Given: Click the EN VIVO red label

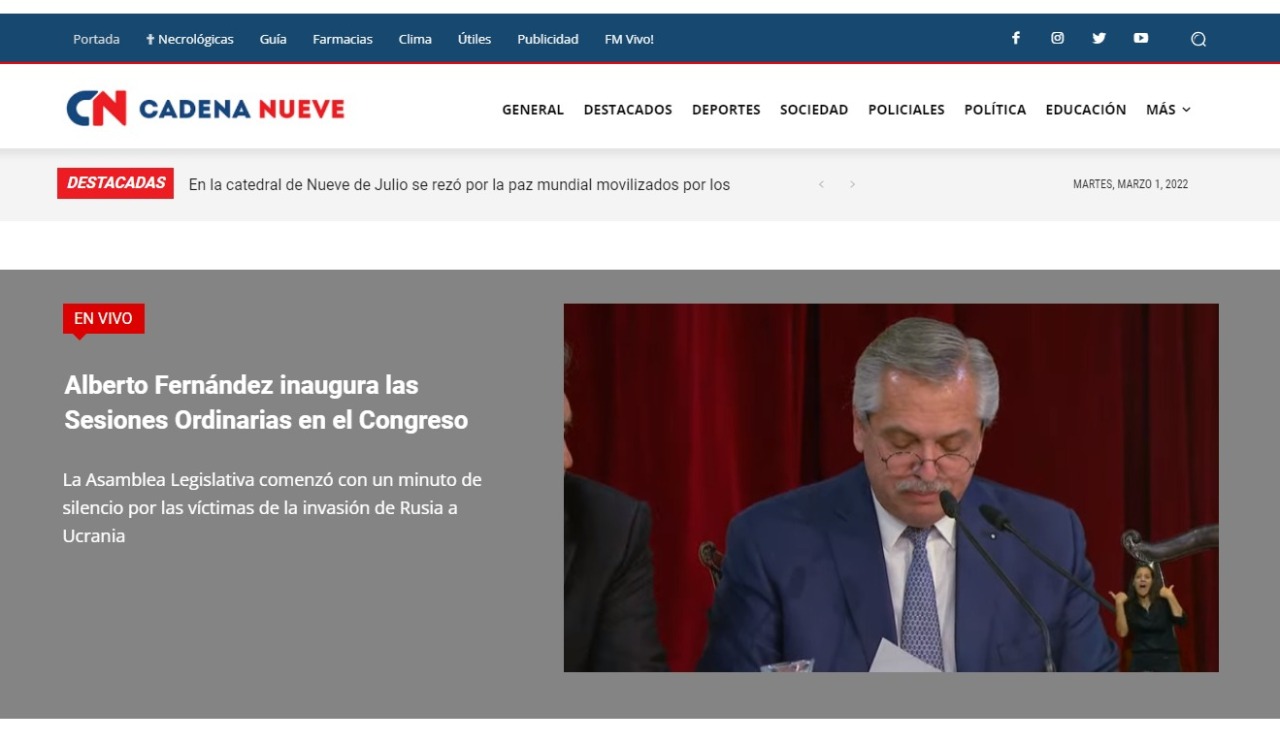Looking at the screenshot, I should point(103,319).
